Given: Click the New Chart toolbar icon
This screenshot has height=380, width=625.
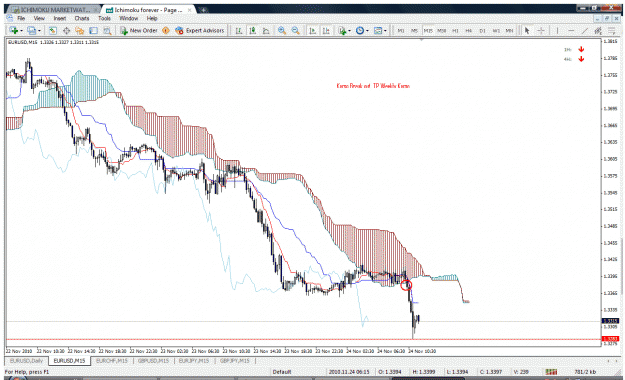Looking at the screenshot, I should pyautogui.click(x=14, y=30).
